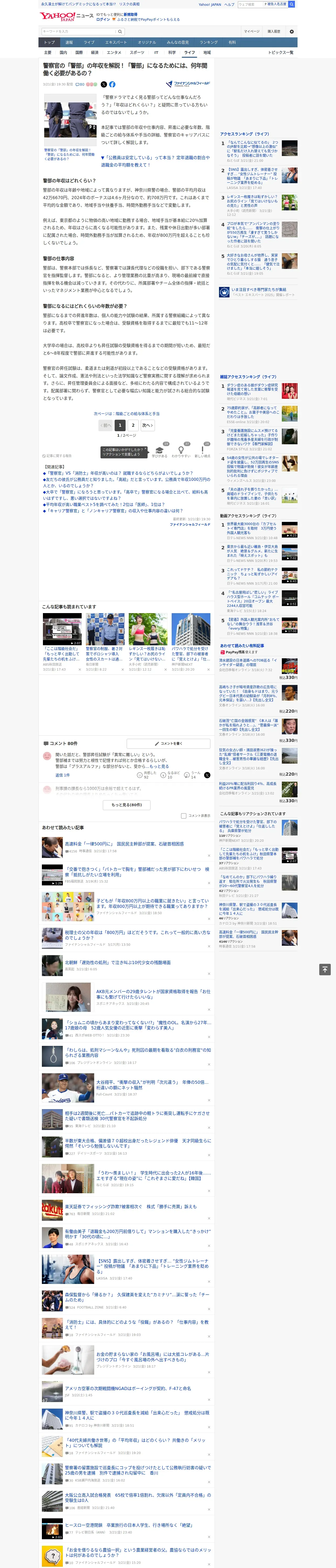Click the crown icon by ベストエキスパート banner
336x1568 pixels.
(225, 292)
